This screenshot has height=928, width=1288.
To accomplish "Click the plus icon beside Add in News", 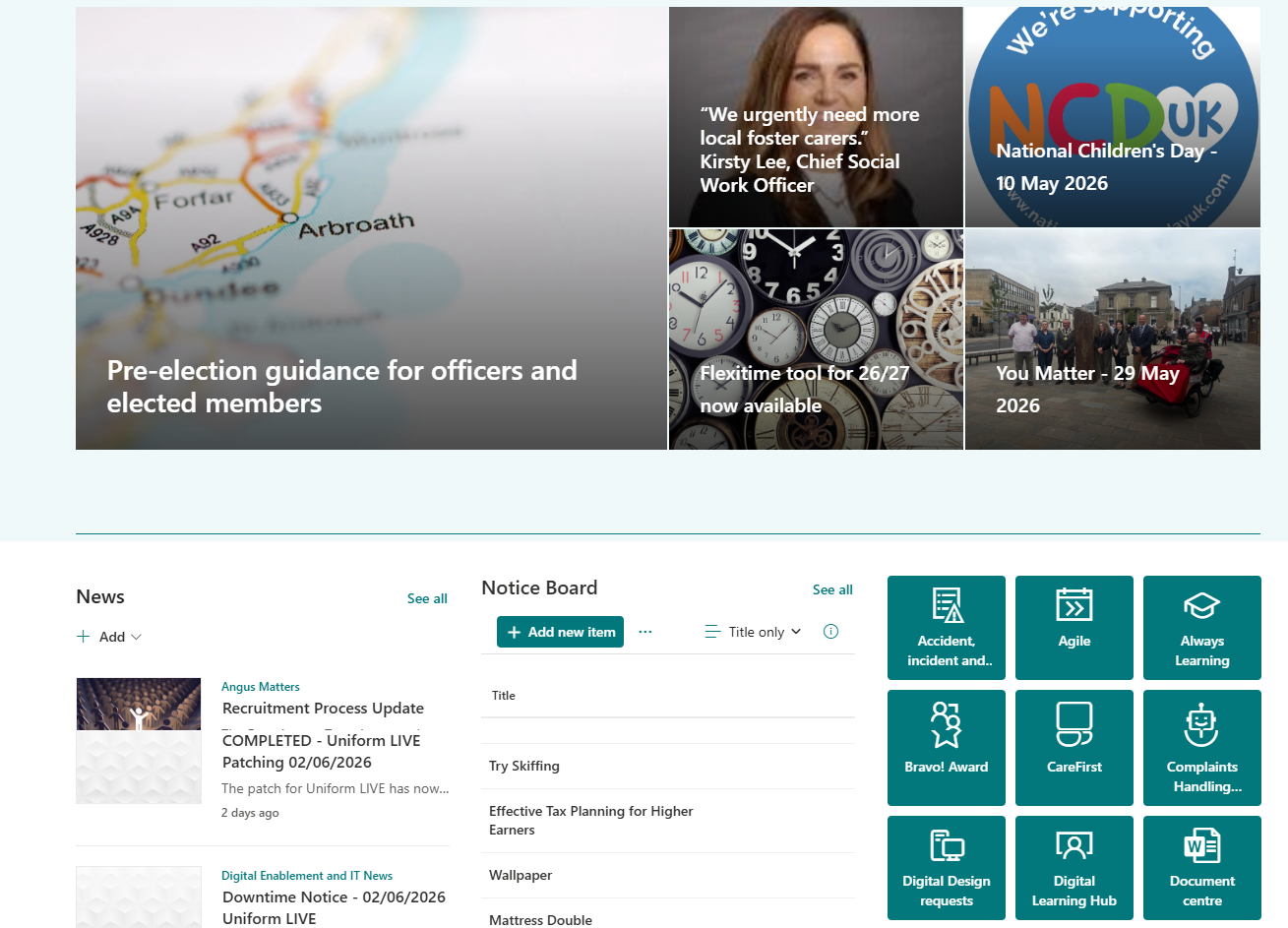I will coord(84,637).
